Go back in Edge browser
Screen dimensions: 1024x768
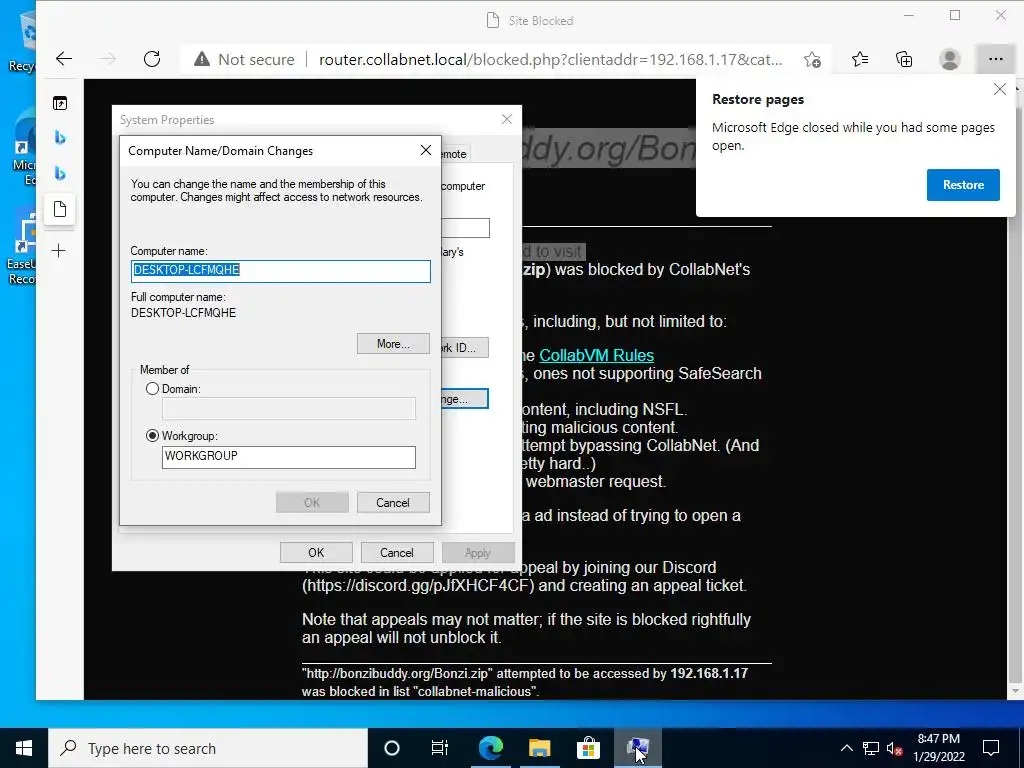(63, 59)
